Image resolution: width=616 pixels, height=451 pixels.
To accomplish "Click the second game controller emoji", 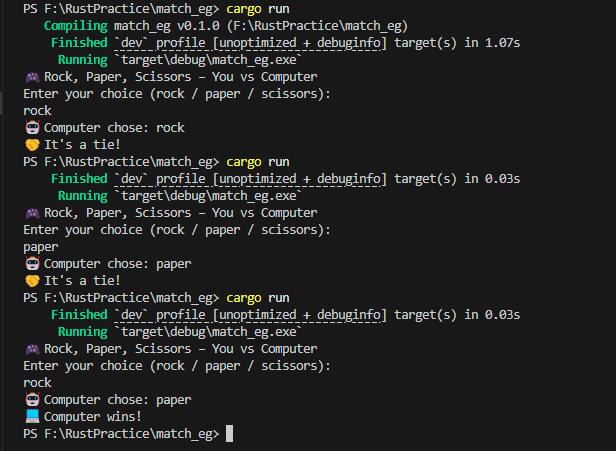I will [32, 213].
